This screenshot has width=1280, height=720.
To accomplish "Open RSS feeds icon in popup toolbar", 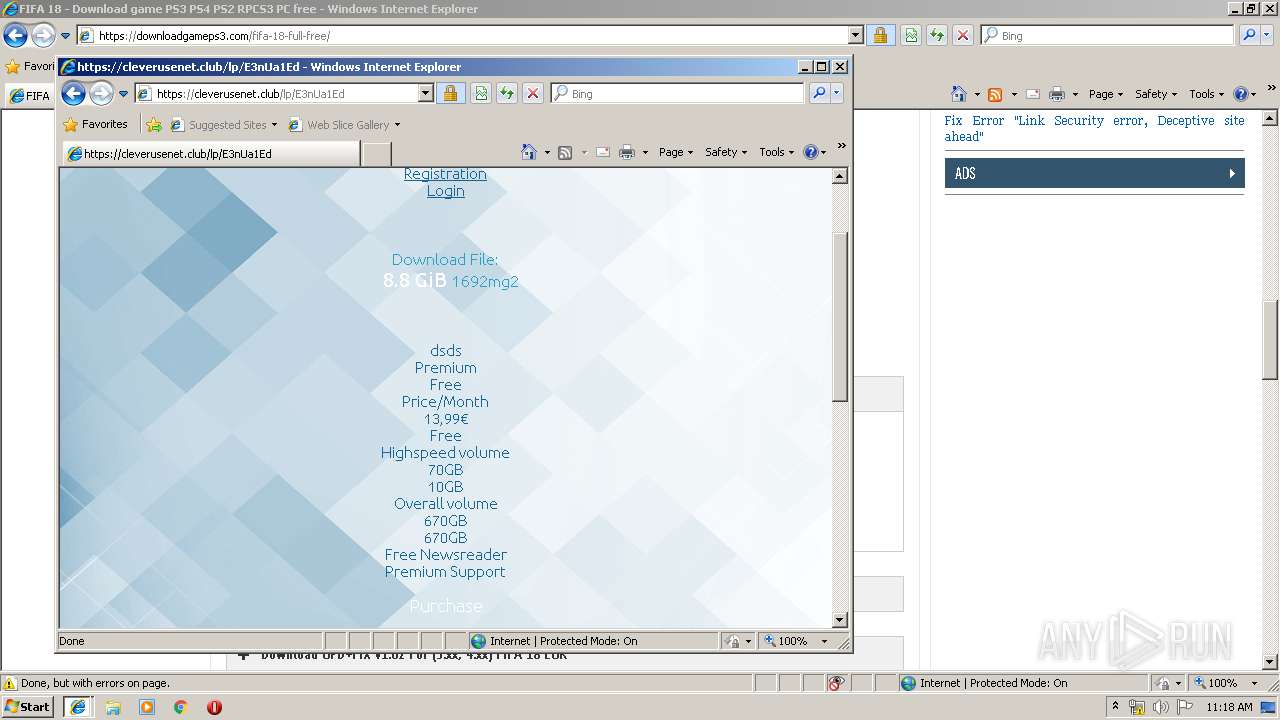I will [x=565, y=152].
